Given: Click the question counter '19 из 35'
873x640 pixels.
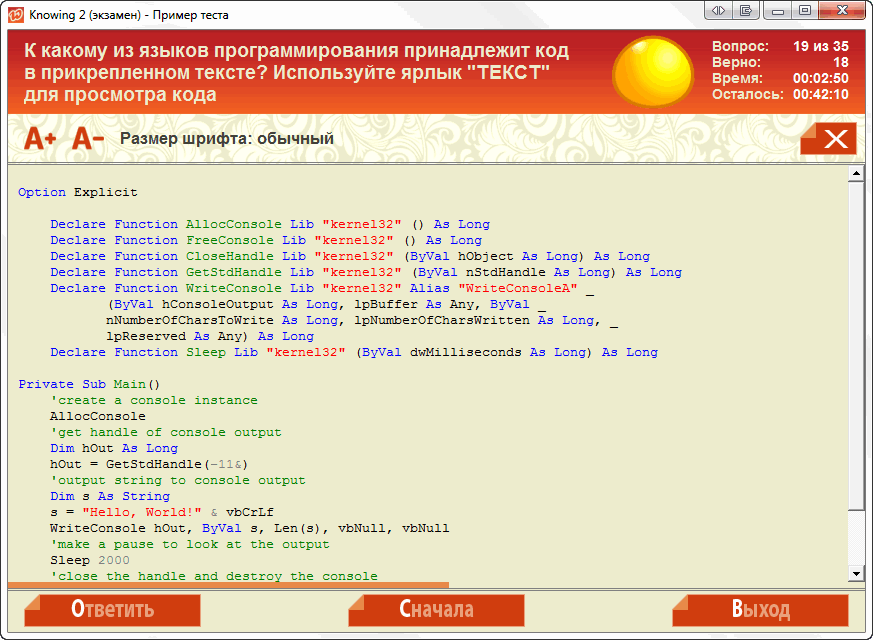Looking at the screenshot, I should pos(821,46).
